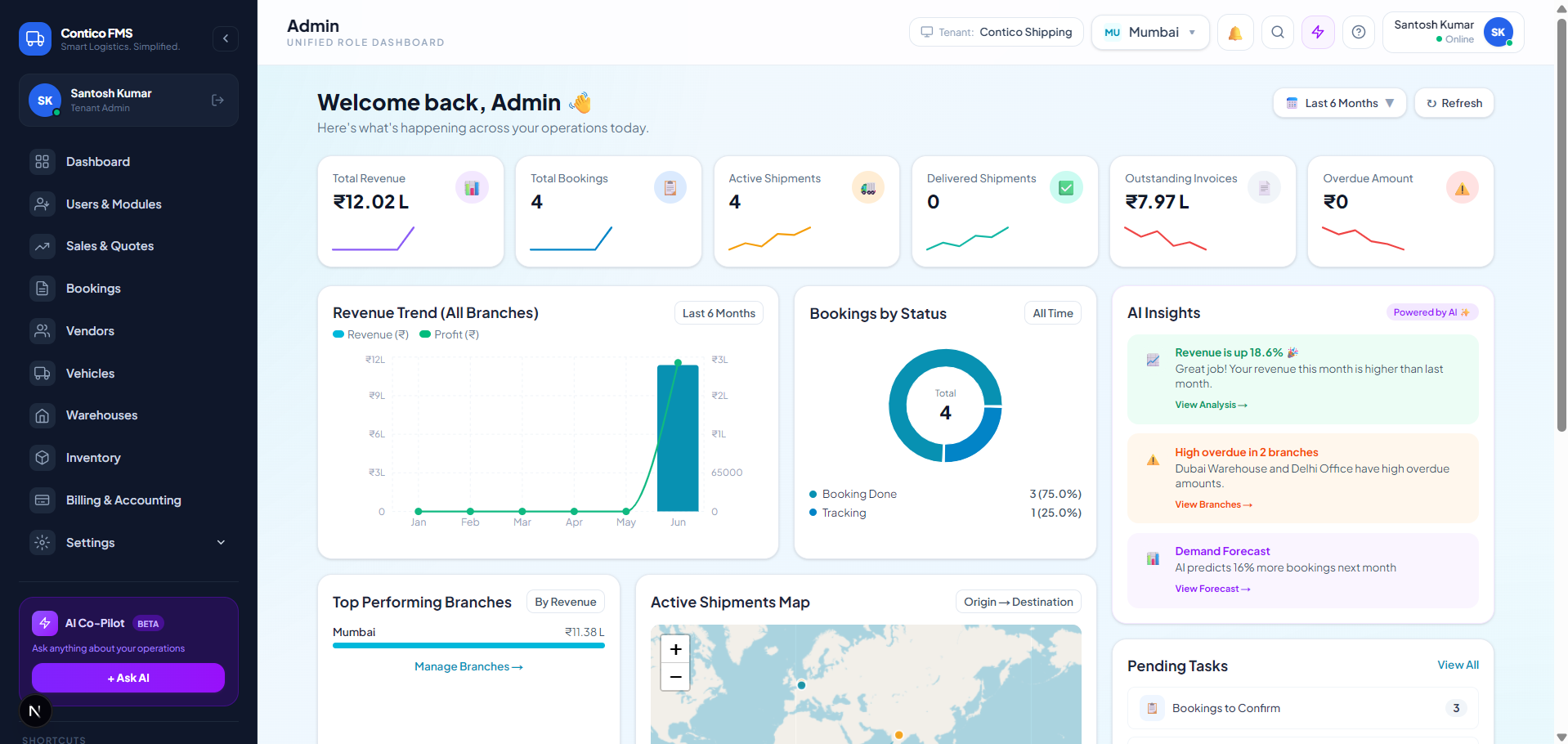Zoom out on the shipments map
This screenshot has width=1568, height=744.
coord(675,677)
